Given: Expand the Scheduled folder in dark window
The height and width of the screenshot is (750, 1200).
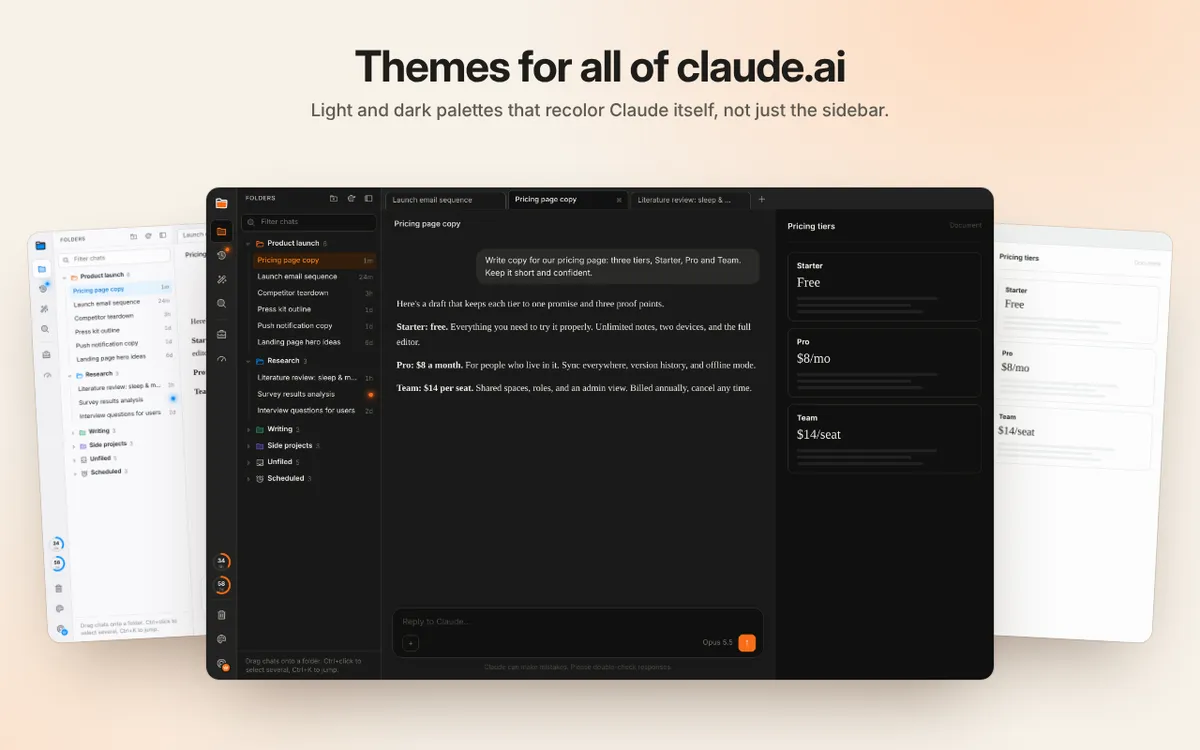Looking at the screenshot, I should [x=249, y=479].
